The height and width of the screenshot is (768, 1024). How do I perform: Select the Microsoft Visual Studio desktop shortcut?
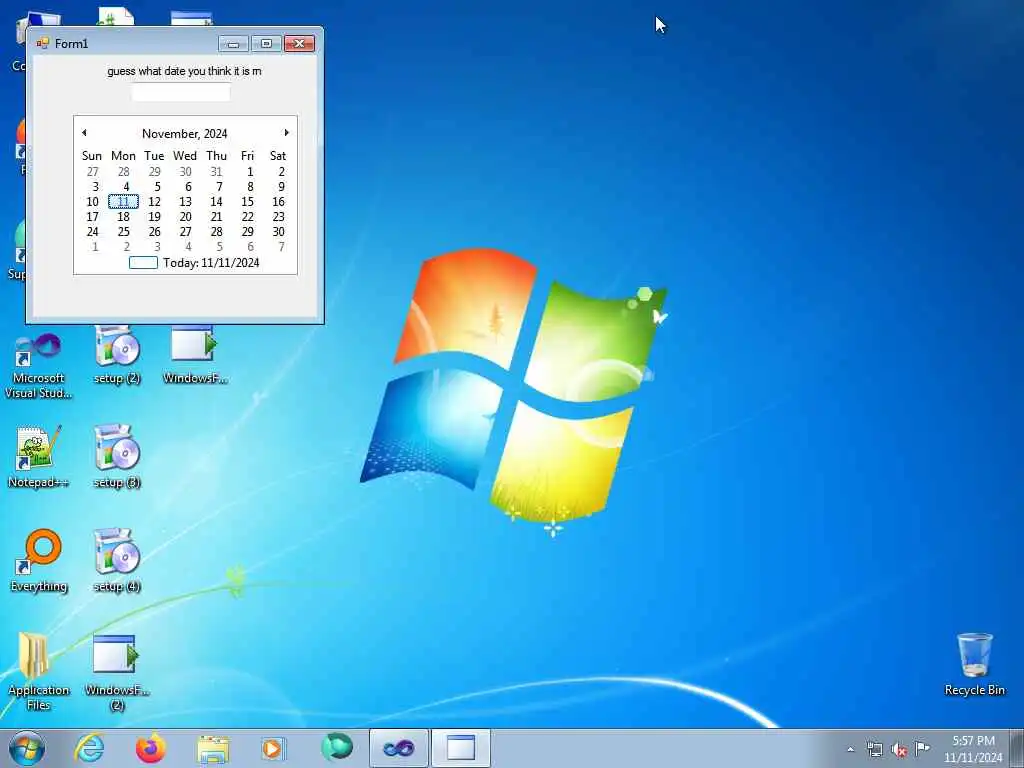pyautogui.click(x=38, y=364)
